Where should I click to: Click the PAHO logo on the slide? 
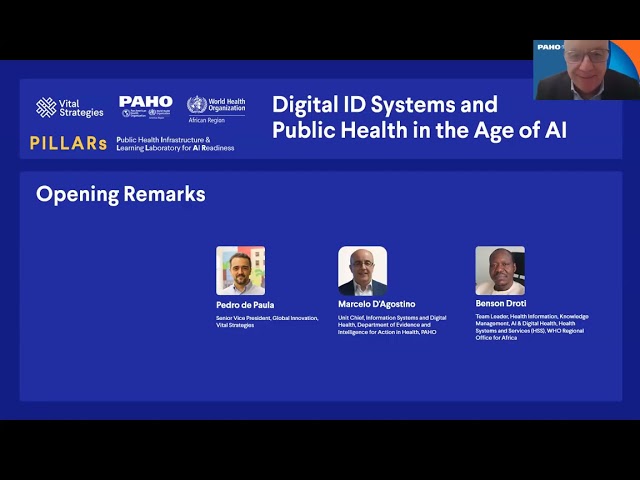click(x=146, y=107)
